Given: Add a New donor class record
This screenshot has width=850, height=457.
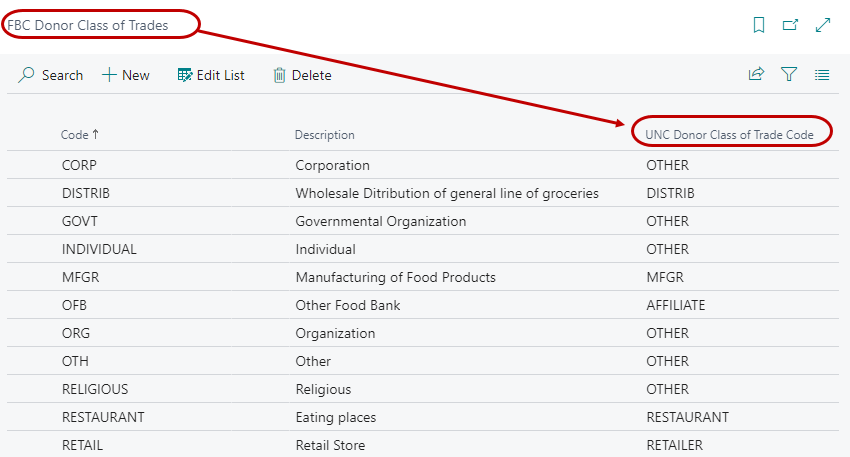Looking at the screenshot, I should click(126, 75).
